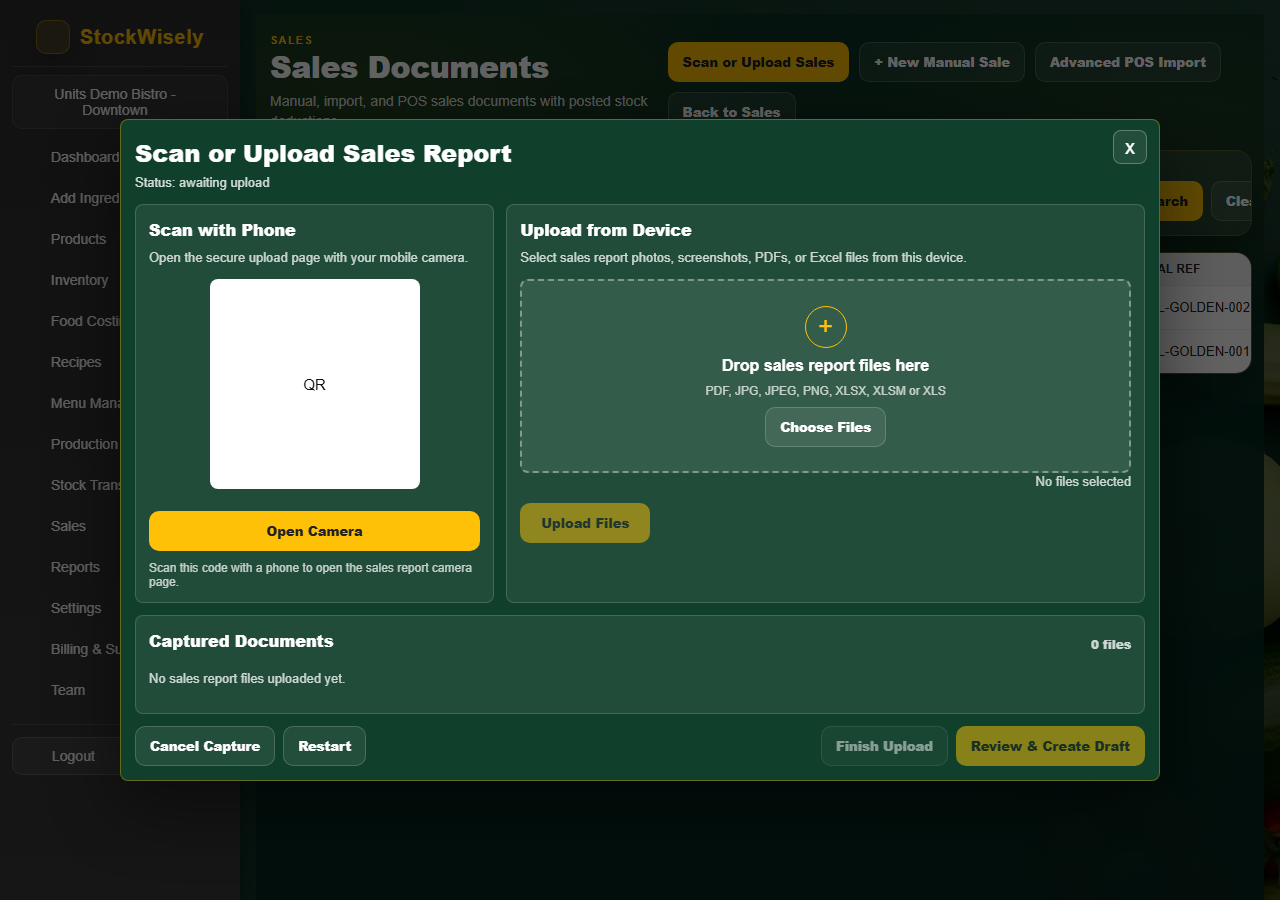Screen dimensions: 1280x900
Task: Click the StockWisely logo icon
Action: (x=53, y=37)
